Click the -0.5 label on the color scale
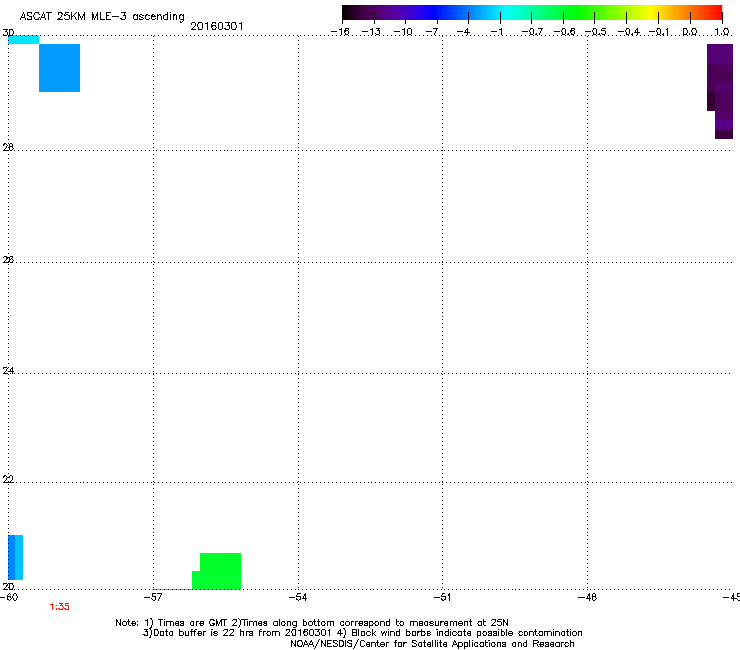Screen dimensions: 740x650 595,32
